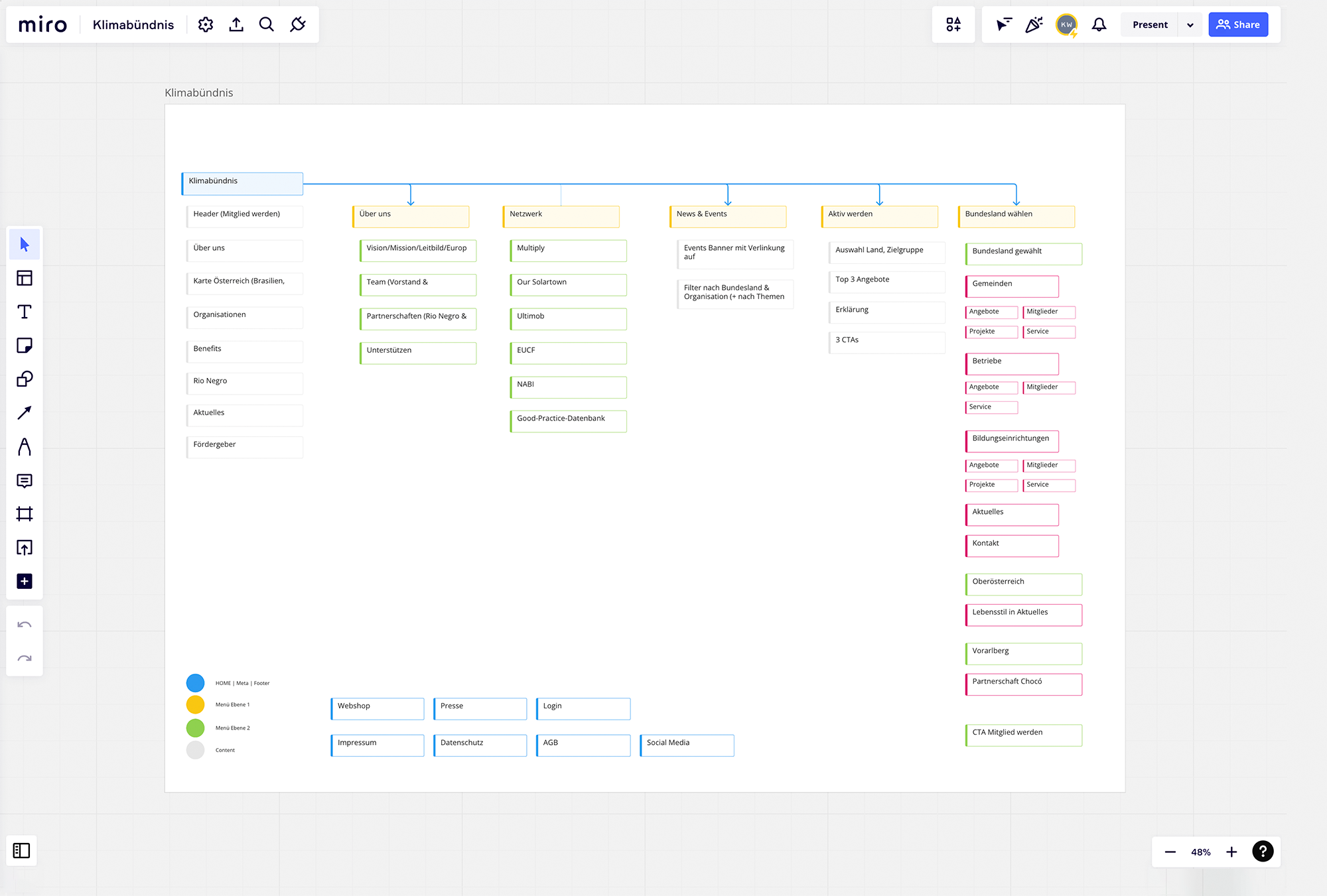Open the templates panel icon
Image resolution: width=1327 pixels, height=896 pixels.
pos(25,278)
